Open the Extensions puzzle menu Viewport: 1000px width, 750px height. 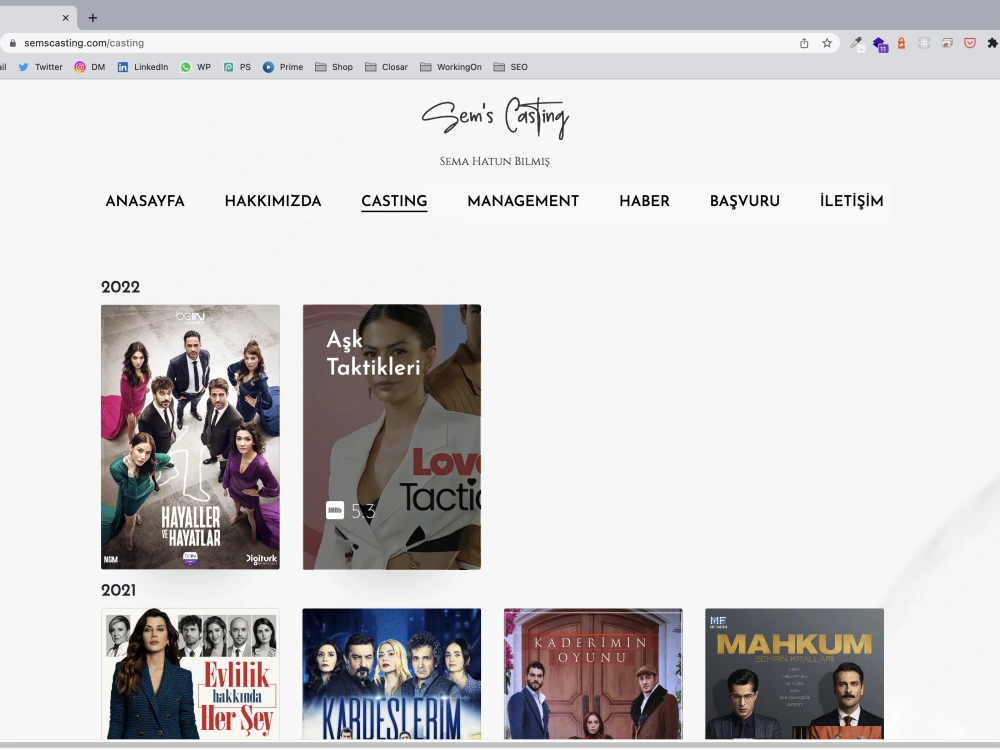[x=992, y=43]
